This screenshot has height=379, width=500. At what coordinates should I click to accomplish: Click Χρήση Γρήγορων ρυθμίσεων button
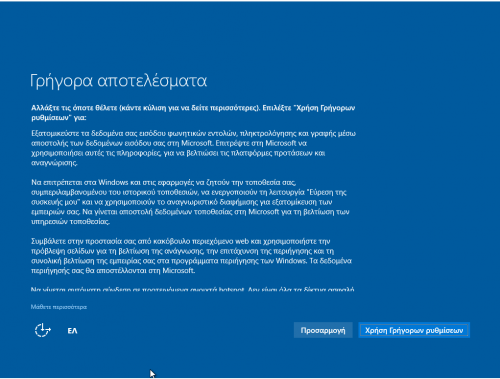(x=414, y=330)
